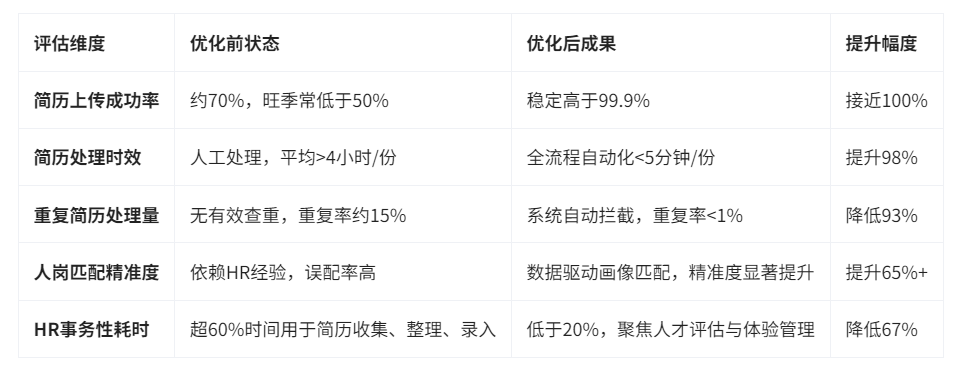The width and height of the screenshot is (962, 369).
Task: Select the 简历上传成功率 row label
Action: click(96, 100)
